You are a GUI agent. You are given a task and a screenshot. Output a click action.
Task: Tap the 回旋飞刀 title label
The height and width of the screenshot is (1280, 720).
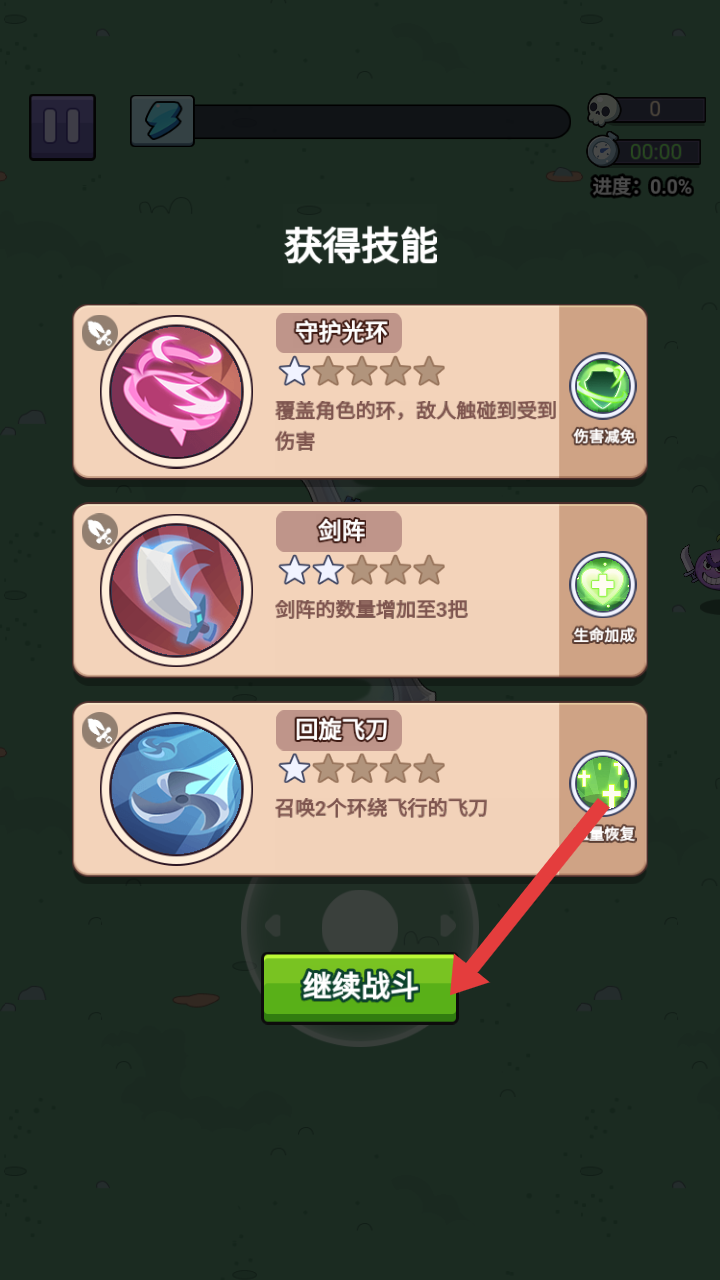(x=339, y=731)
